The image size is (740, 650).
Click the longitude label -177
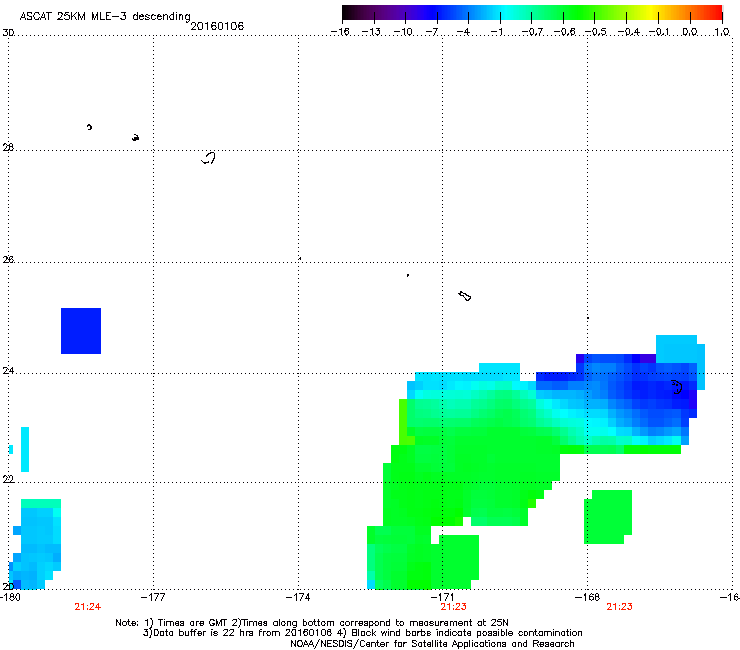[154, 598]
